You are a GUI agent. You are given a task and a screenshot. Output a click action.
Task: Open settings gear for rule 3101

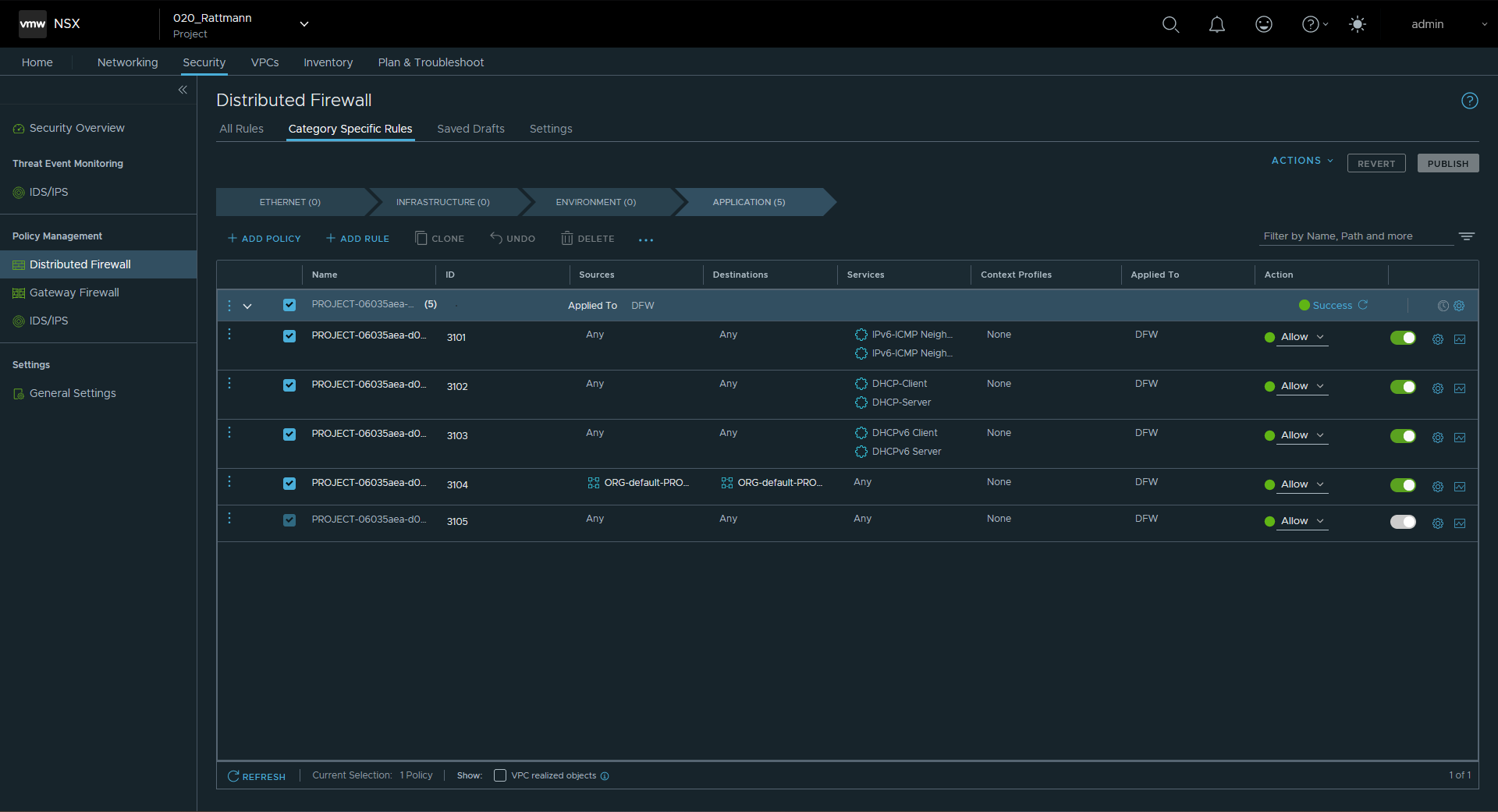pyautogui.click(x=1437, y=339)
